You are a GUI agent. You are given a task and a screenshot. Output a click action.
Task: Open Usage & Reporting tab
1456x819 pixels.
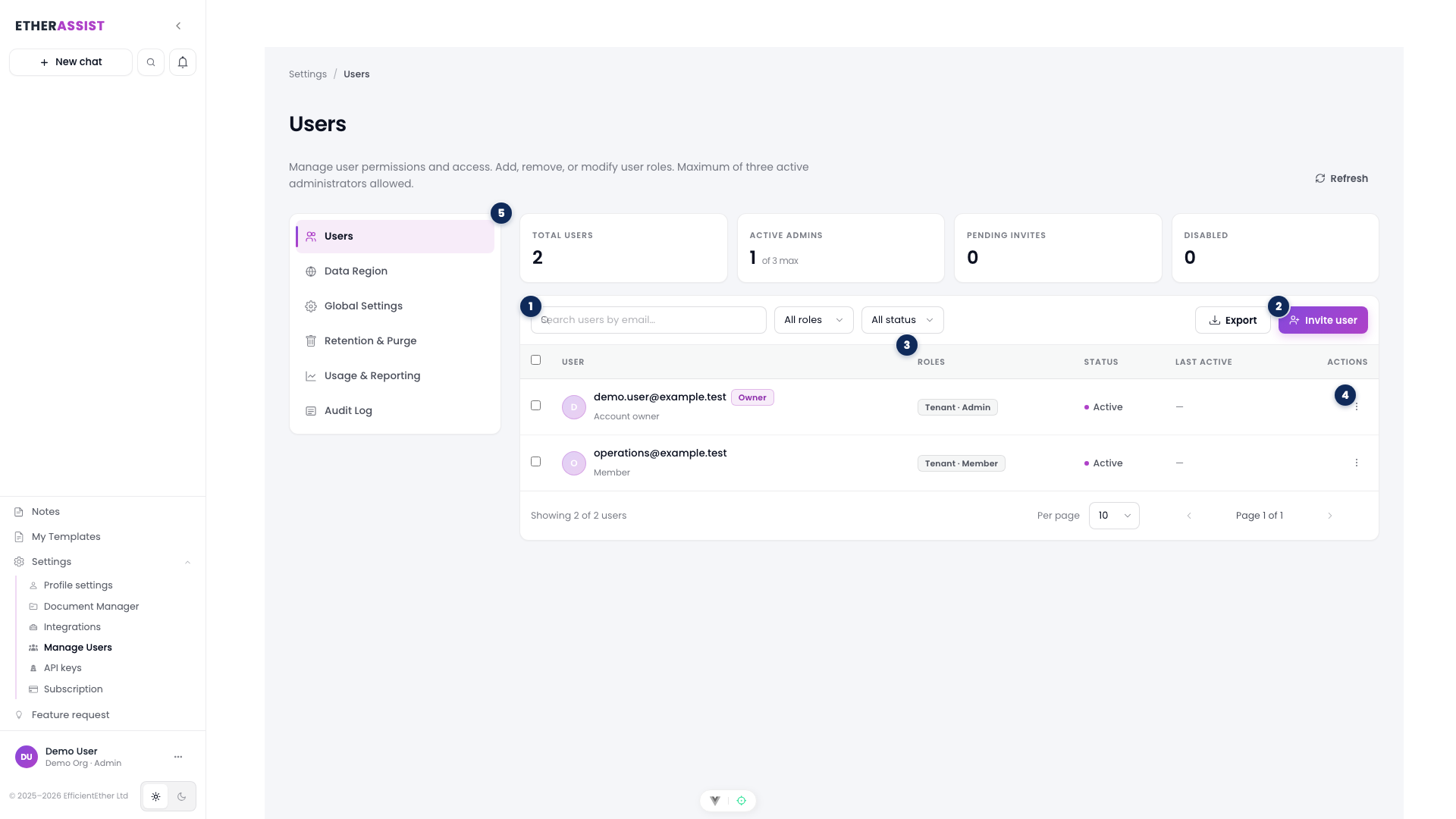(395, 376)
